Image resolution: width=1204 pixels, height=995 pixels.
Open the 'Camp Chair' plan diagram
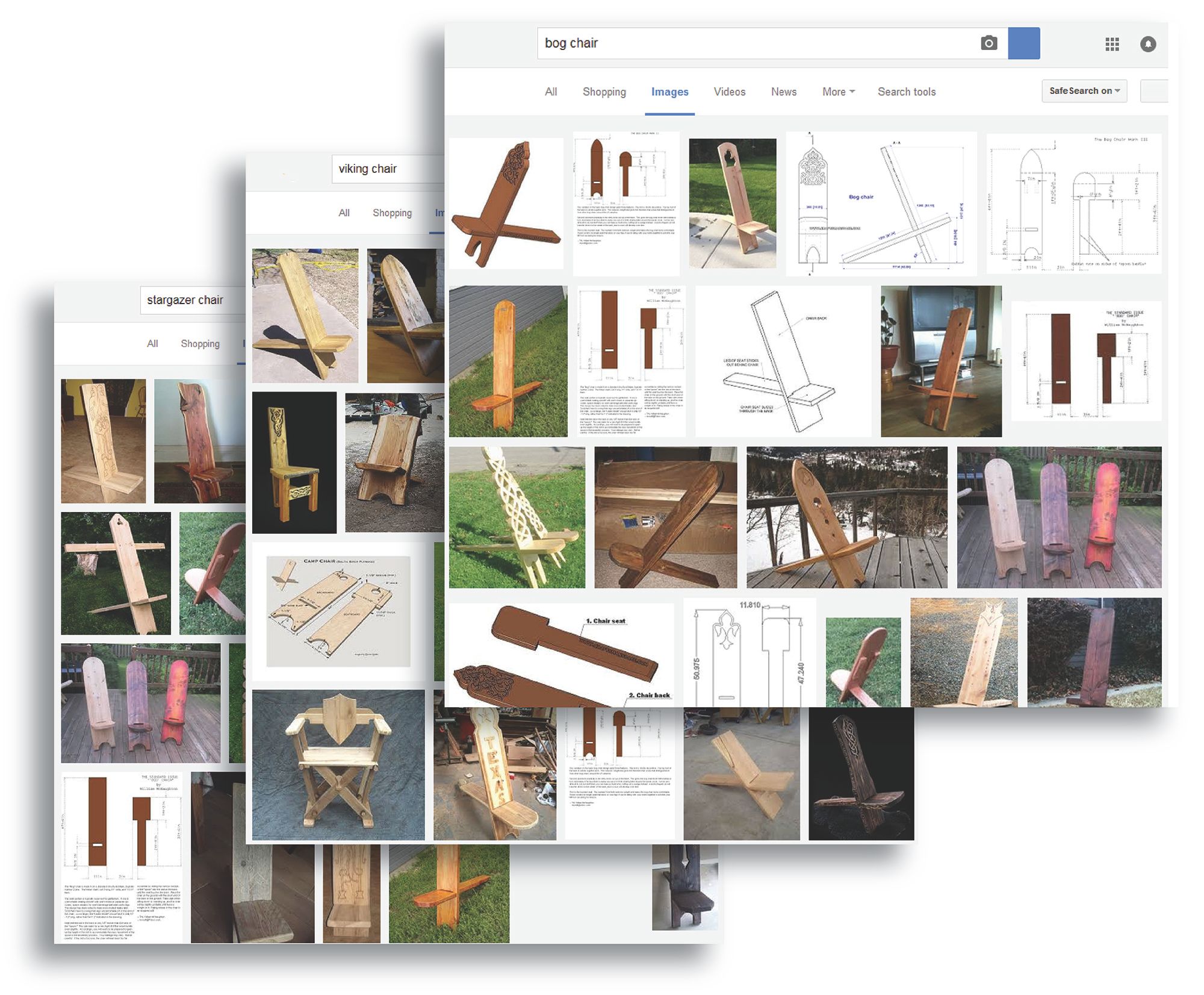(x=338, y=611)
